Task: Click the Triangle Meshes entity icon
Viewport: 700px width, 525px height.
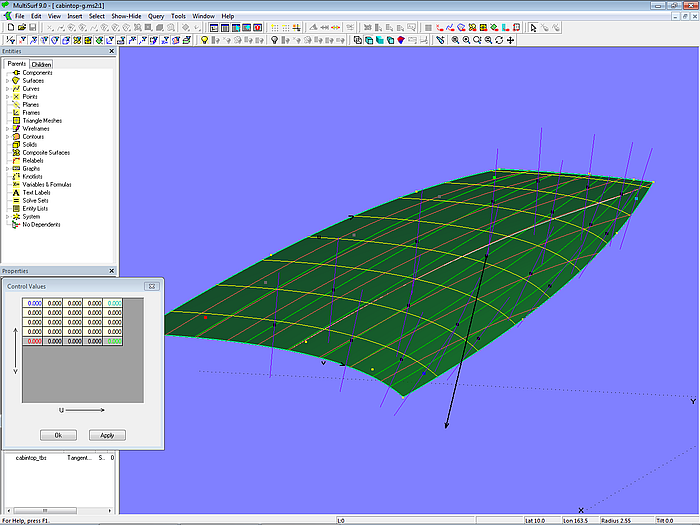Action: tap(16, 121)
